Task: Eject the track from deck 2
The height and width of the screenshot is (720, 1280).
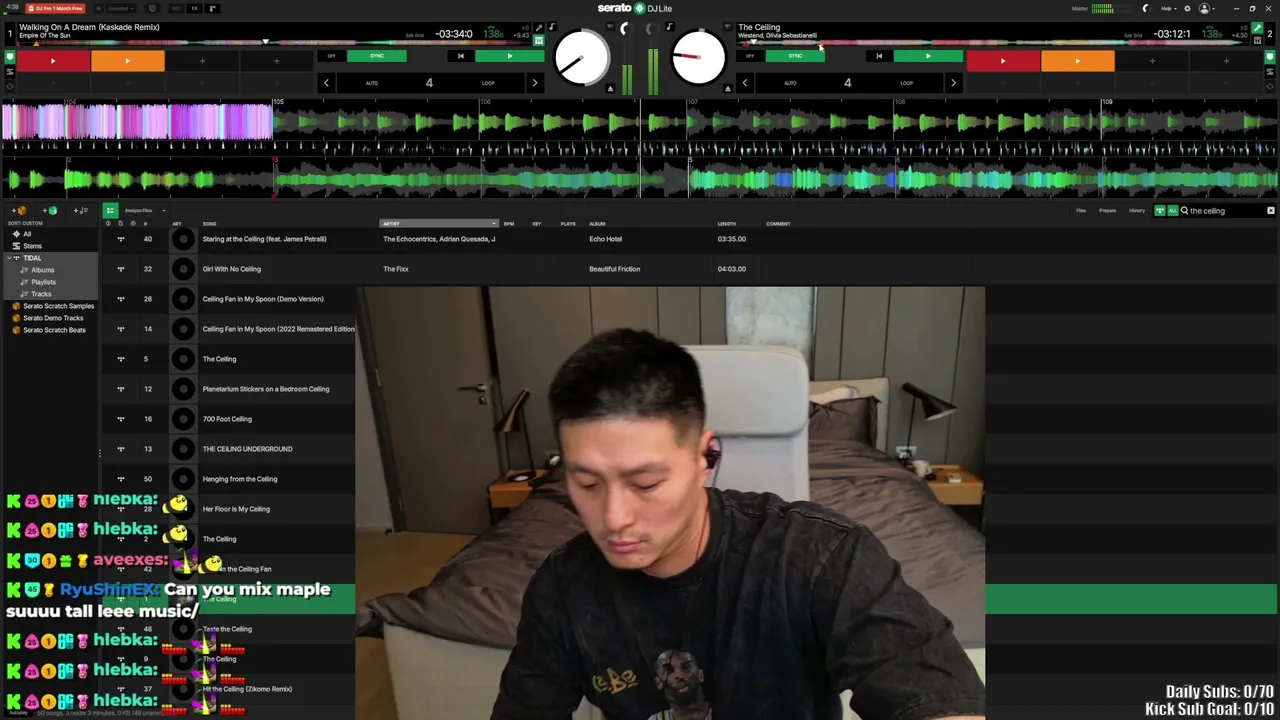Action: [727, 88]
